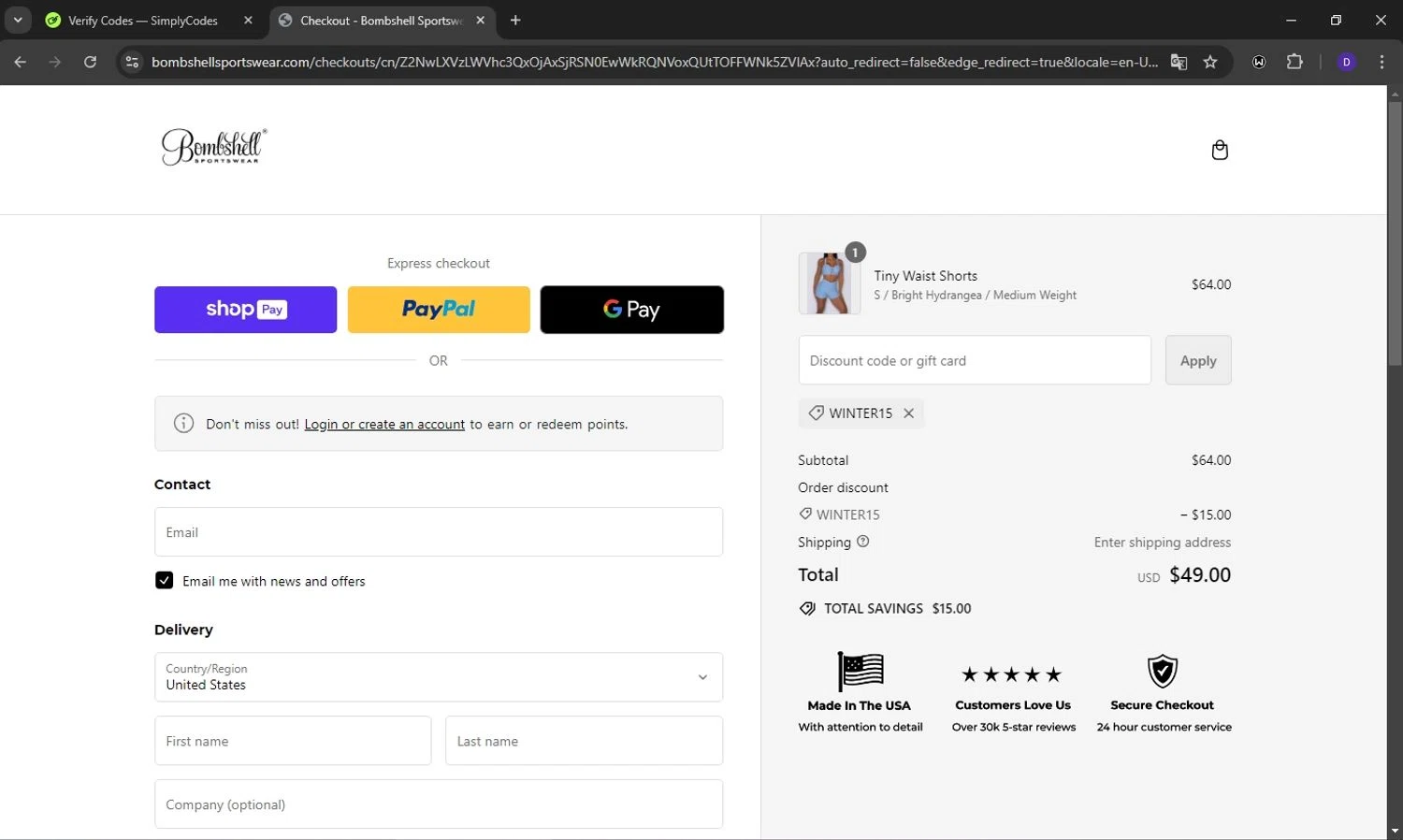This screenshot has height=840, width=1403.
Task: Open the Chrome three-dot menu
Action: pos(1381,62)
